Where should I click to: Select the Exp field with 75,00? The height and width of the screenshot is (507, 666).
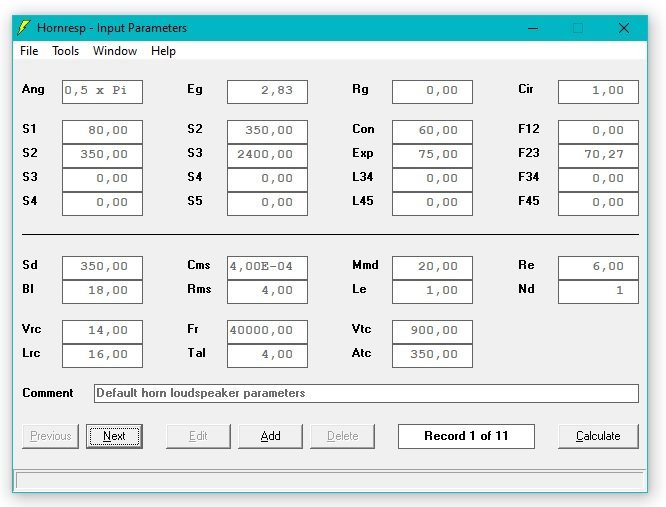(432, 156)
